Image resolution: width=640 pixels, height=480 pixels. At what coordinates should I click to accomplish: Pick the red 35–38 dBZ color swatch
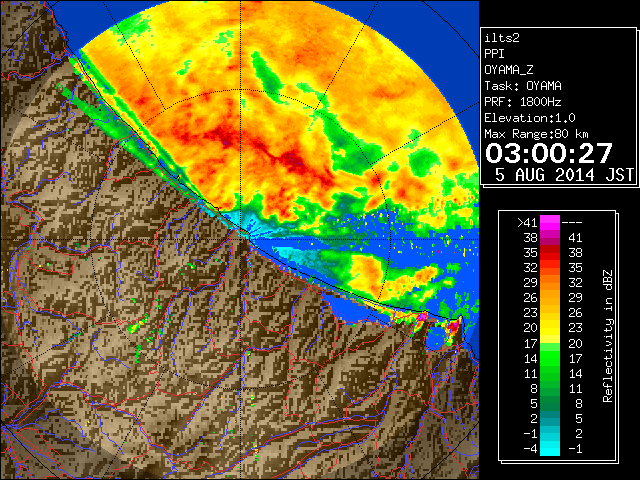click(550, 253)
